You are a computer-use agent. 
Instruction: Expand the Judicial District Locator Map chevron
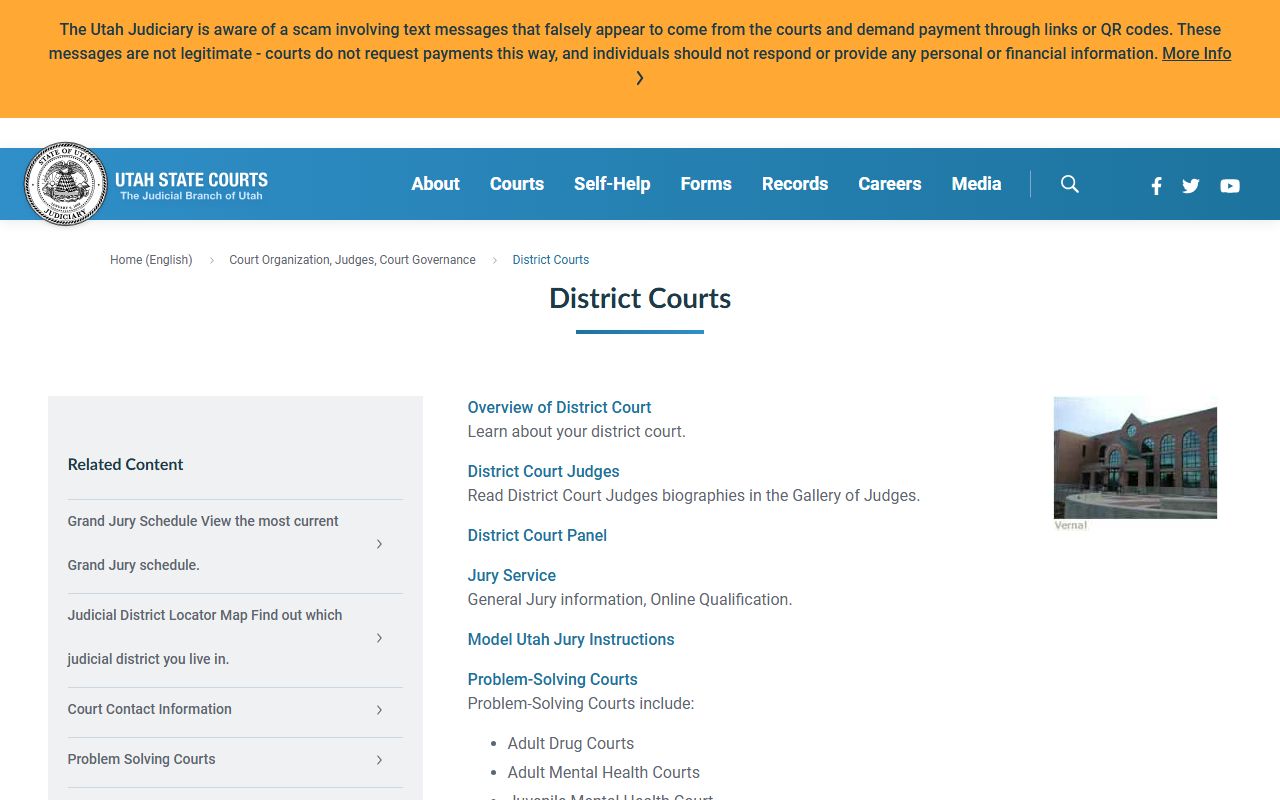pos(379,638)
